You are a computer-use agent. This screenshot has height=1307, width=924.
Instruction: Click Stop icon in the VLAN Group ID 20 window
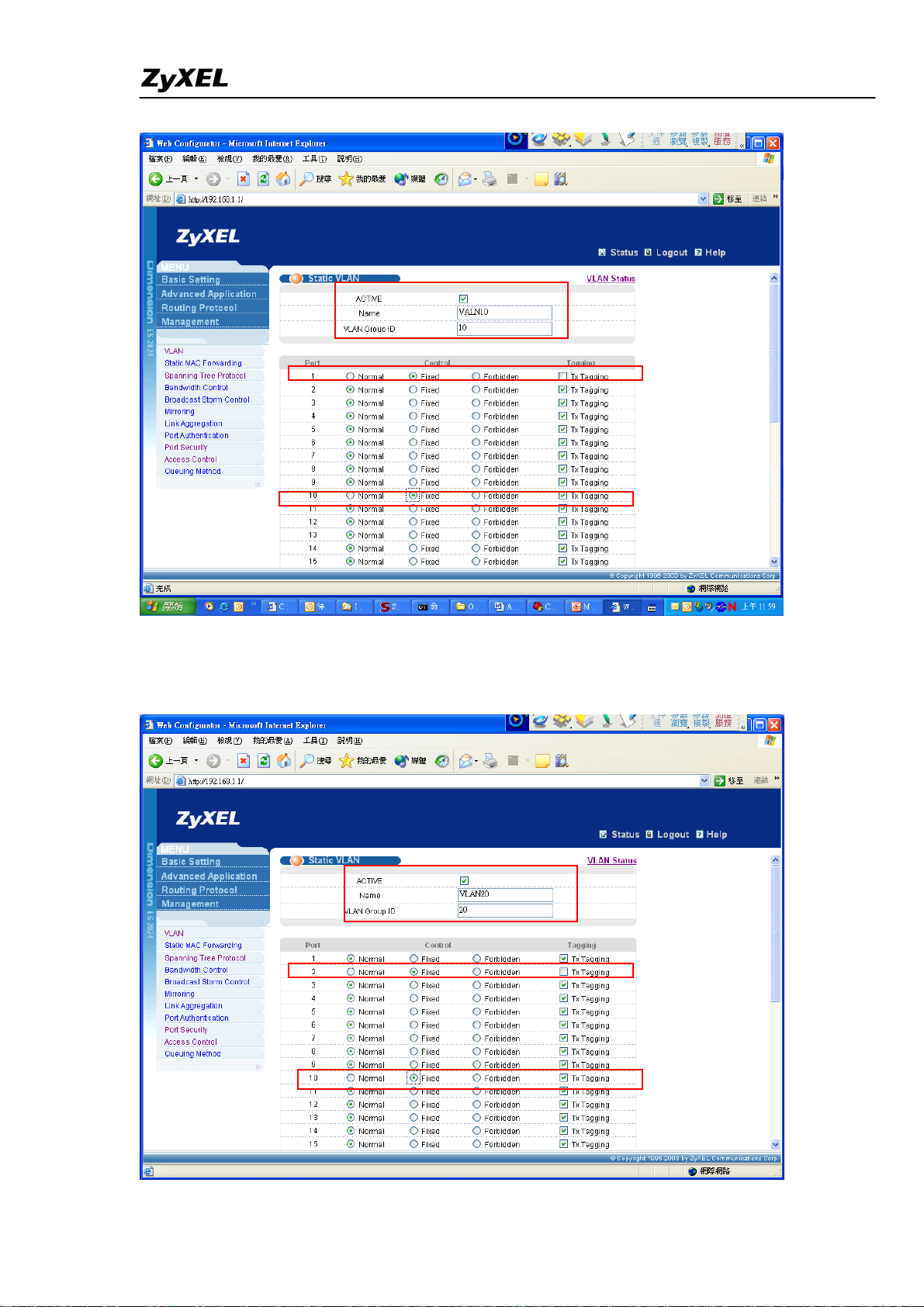(x=243, y=761)
